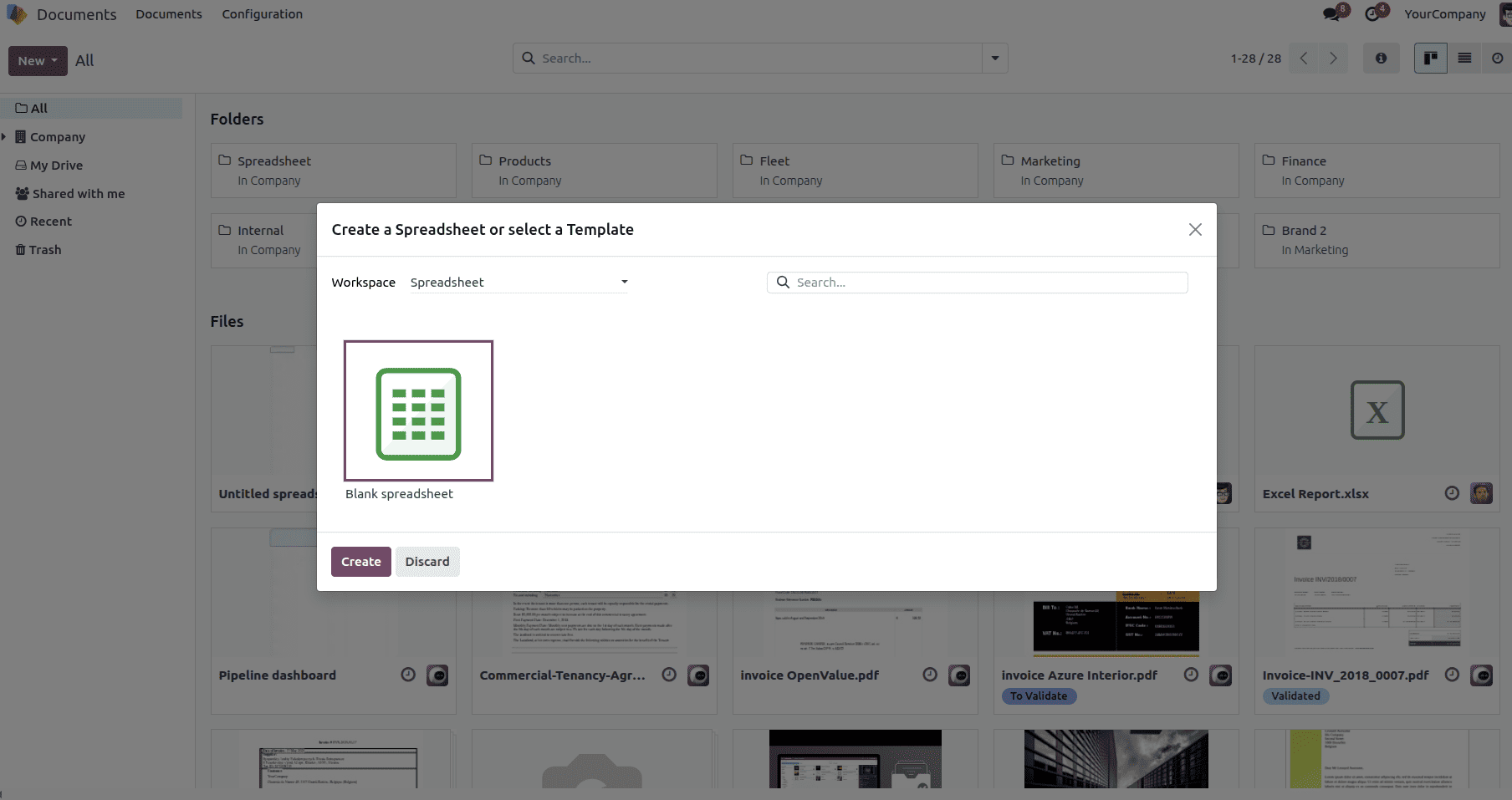
Task: Focus the main documents search field
Action: tap(748, 59)
